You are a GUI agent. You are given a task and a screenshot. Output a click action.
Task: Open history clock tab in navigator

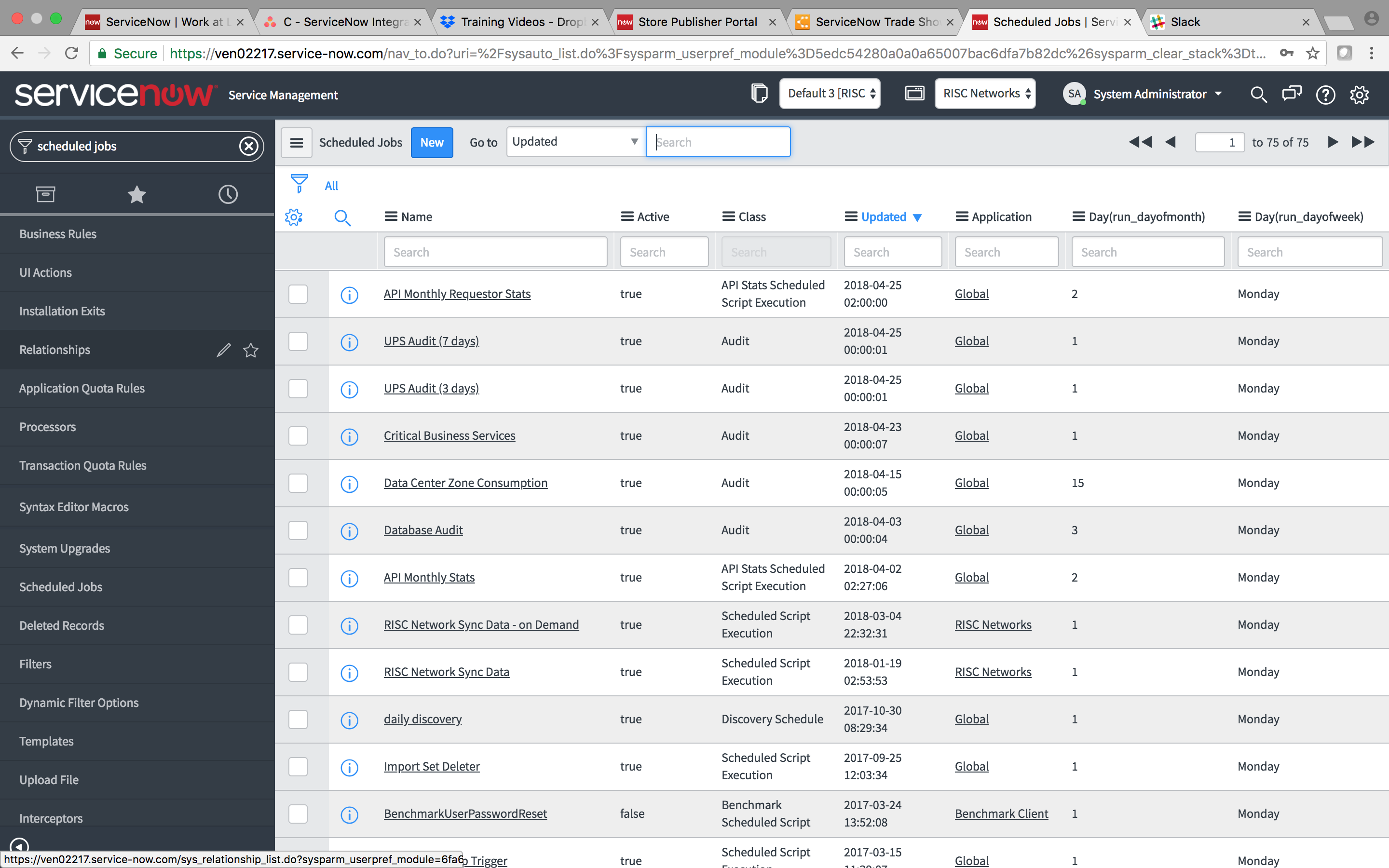[228, 195]
